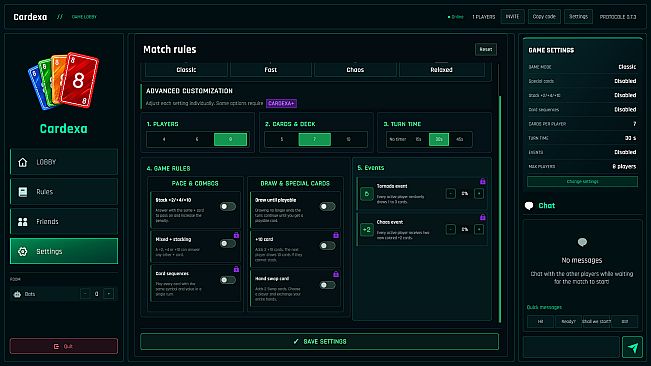Click the paper plane send icon
651x366 pixels.
pyautogui.click(x=632, y=347)
